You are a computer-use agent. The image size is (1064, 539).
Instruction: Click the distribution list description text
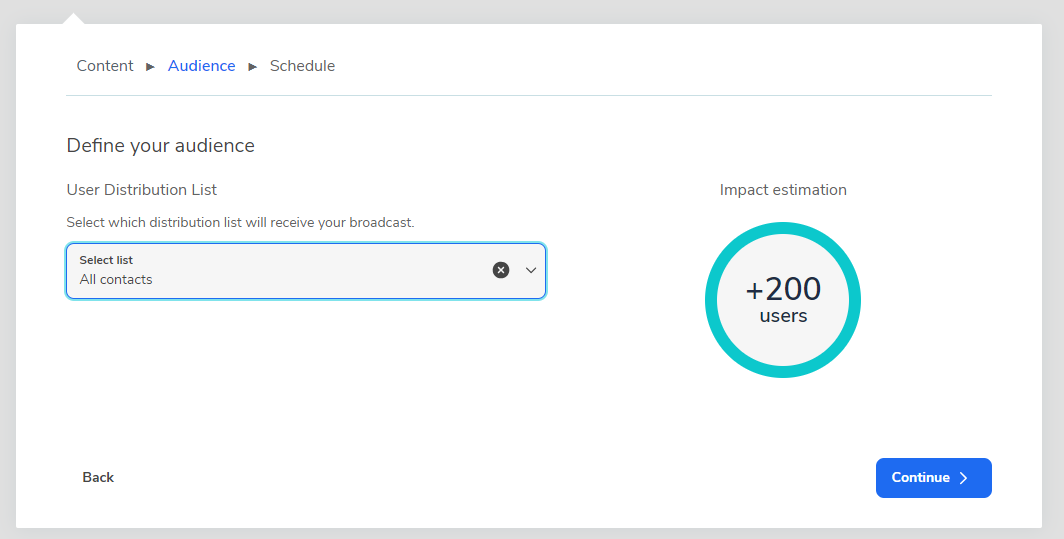point(240,222)
